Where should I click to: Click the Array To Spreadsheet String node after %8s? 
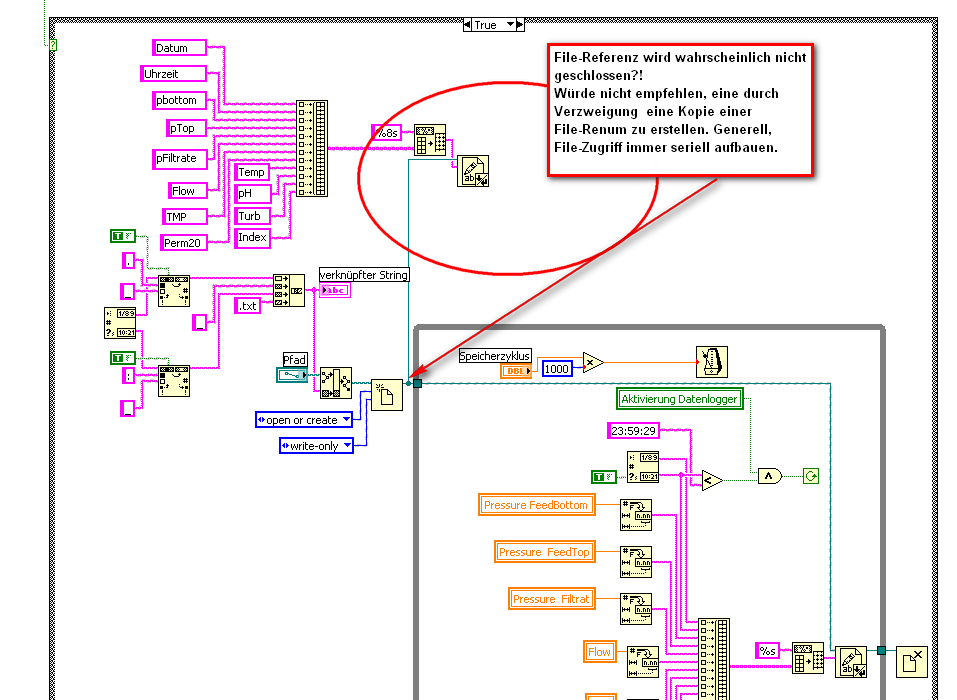point(430,140)
